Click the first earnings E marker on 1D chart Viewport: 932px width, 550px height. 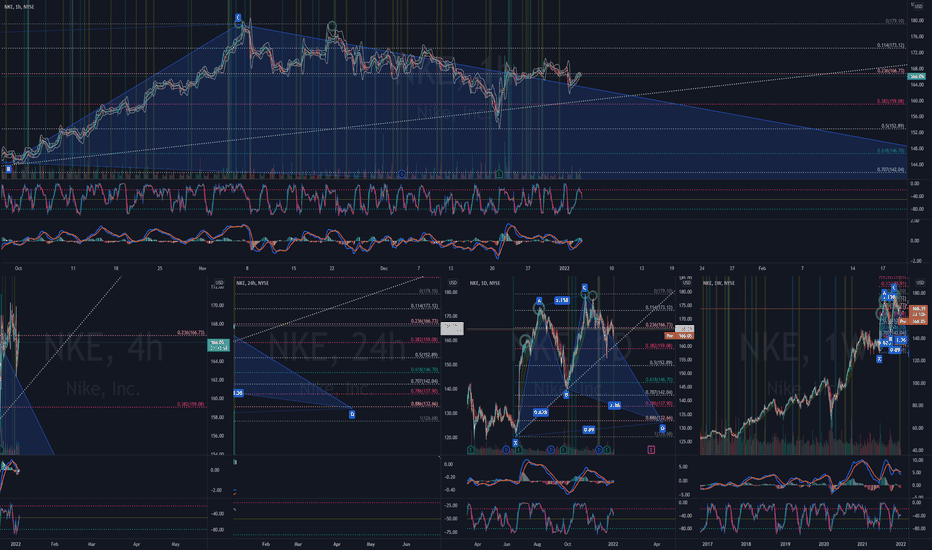click(x=471, y=450)
